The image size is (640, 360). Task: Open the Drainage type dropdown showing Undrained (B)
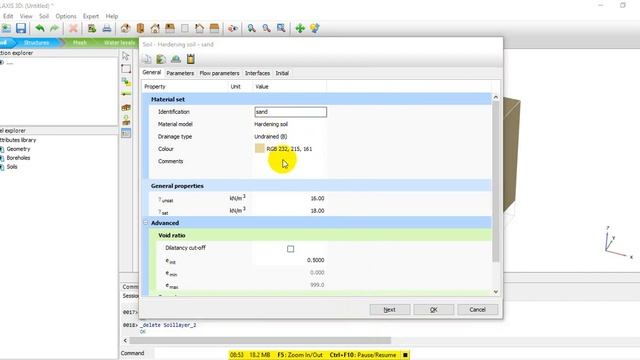click(x=290, y=136)
